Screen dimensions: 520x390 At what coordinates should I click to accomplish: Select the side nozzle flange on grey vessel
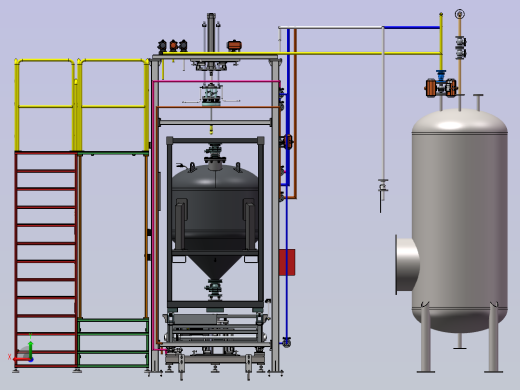(406, 265)
